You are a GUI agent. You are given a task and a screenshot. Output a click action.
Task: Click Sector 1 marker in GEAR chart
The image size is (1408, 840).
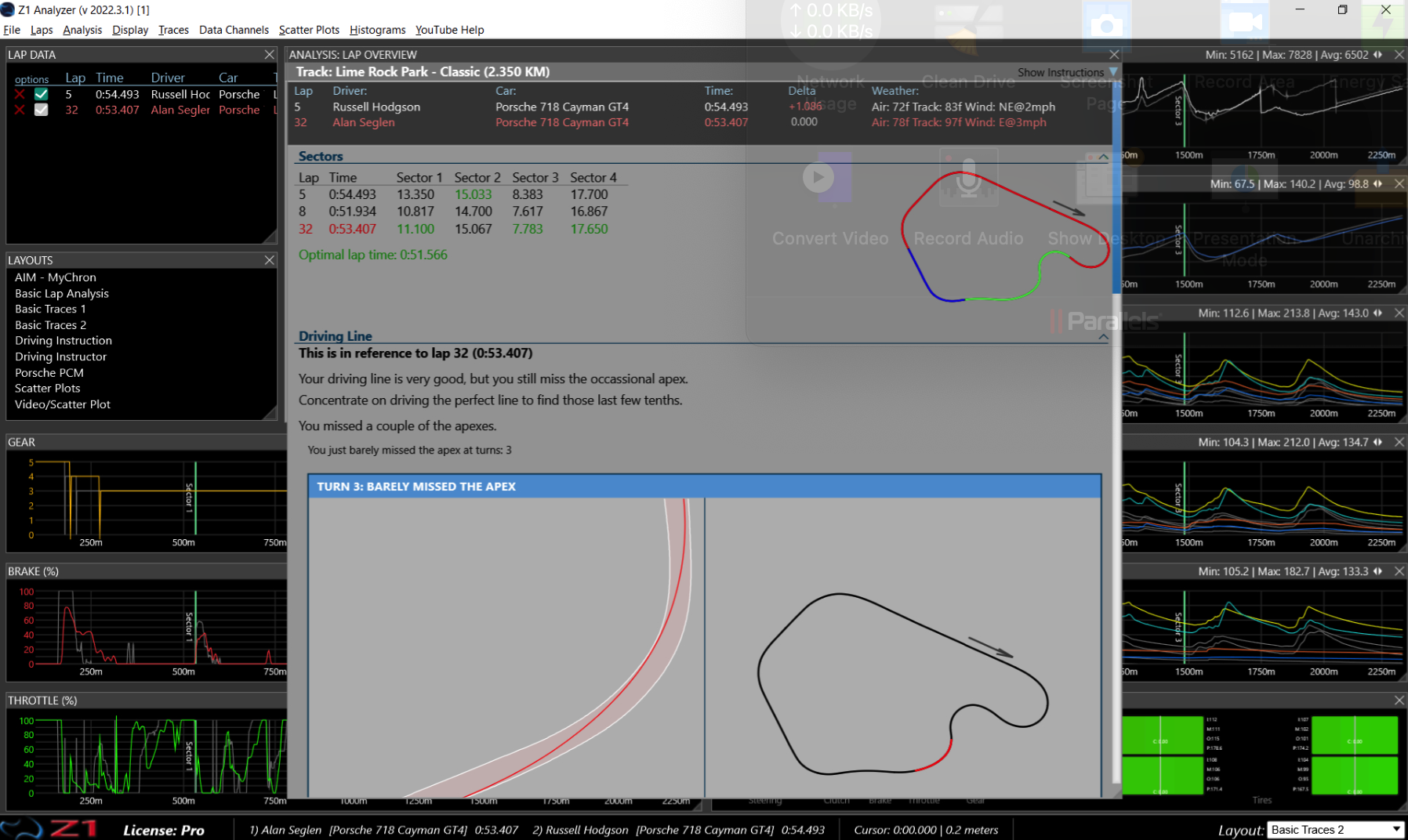click(195, 498)
